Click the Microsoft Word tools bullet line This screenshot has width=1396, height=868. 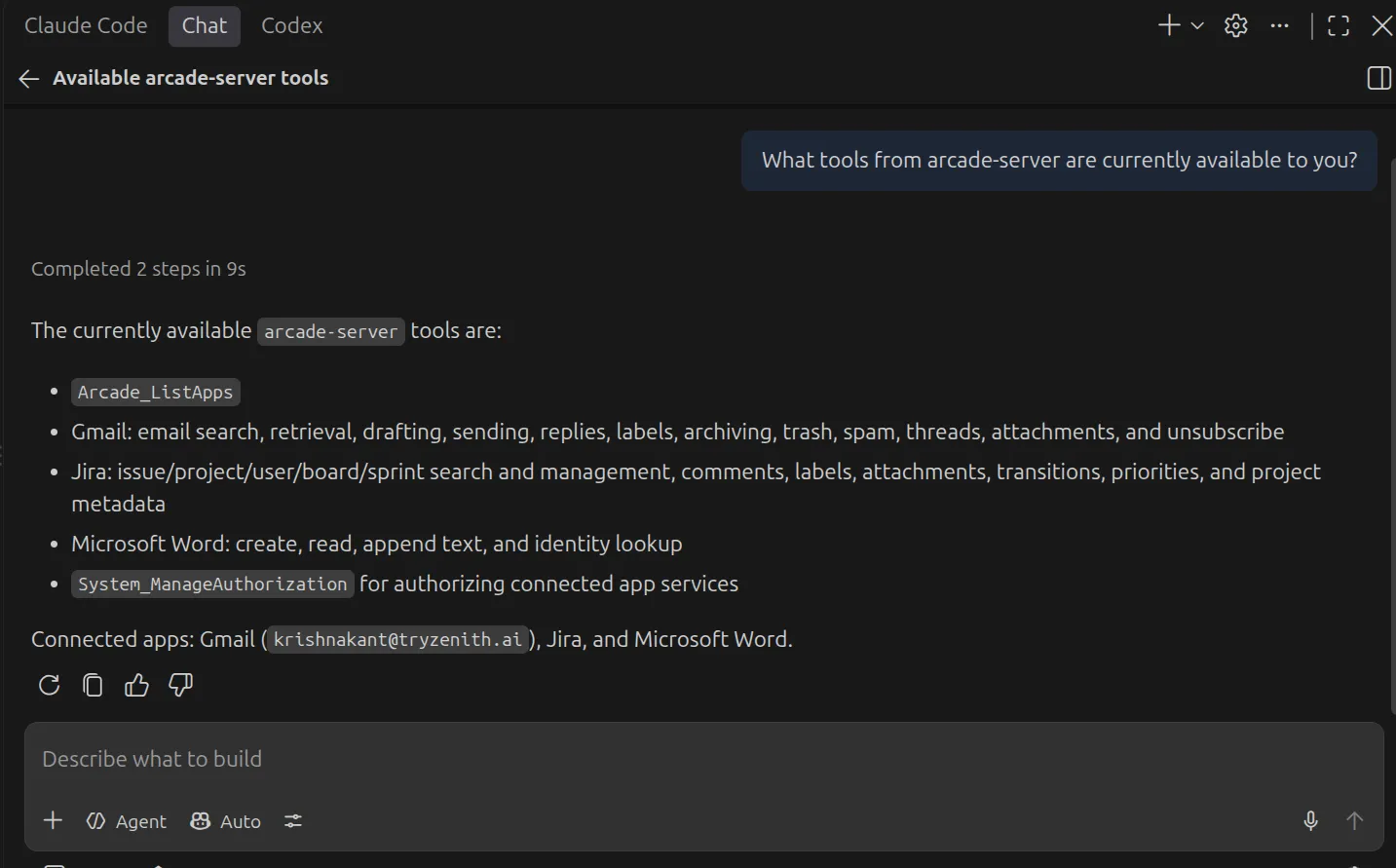pos(377,545)
